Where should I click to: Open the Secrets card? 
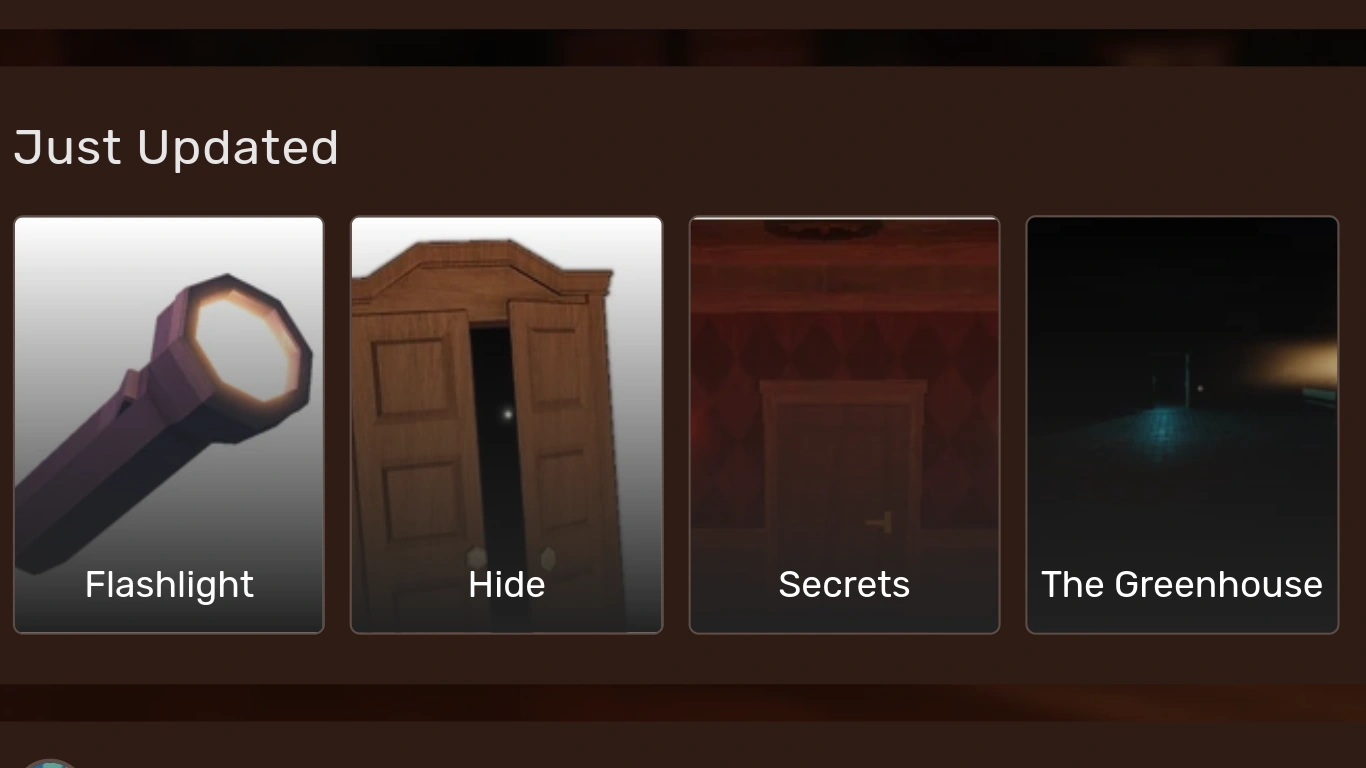coord(844,425)
